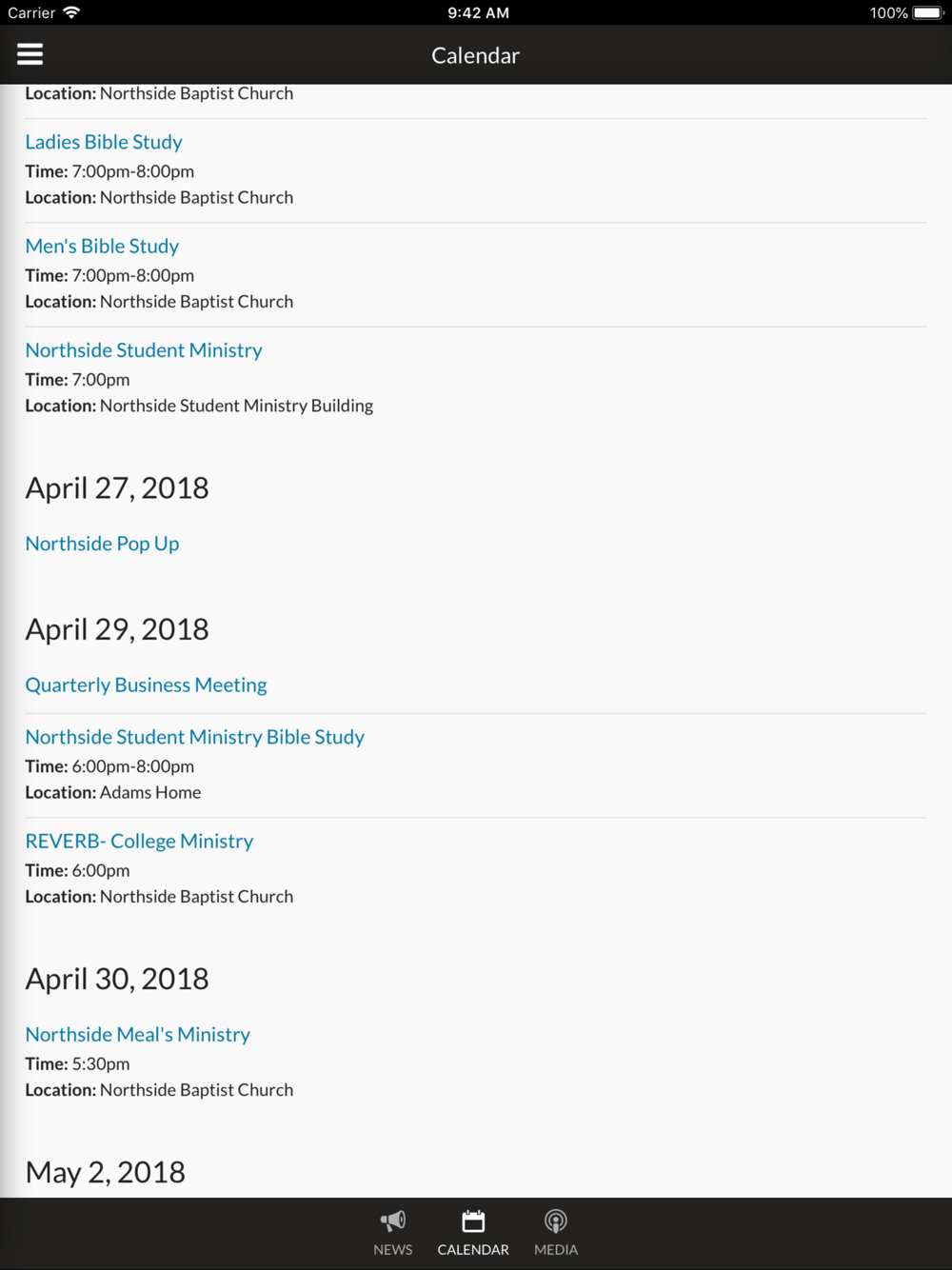Open the Northside Pop Up event
Viewport: 952px width, 1270px height.
(102, 544)
